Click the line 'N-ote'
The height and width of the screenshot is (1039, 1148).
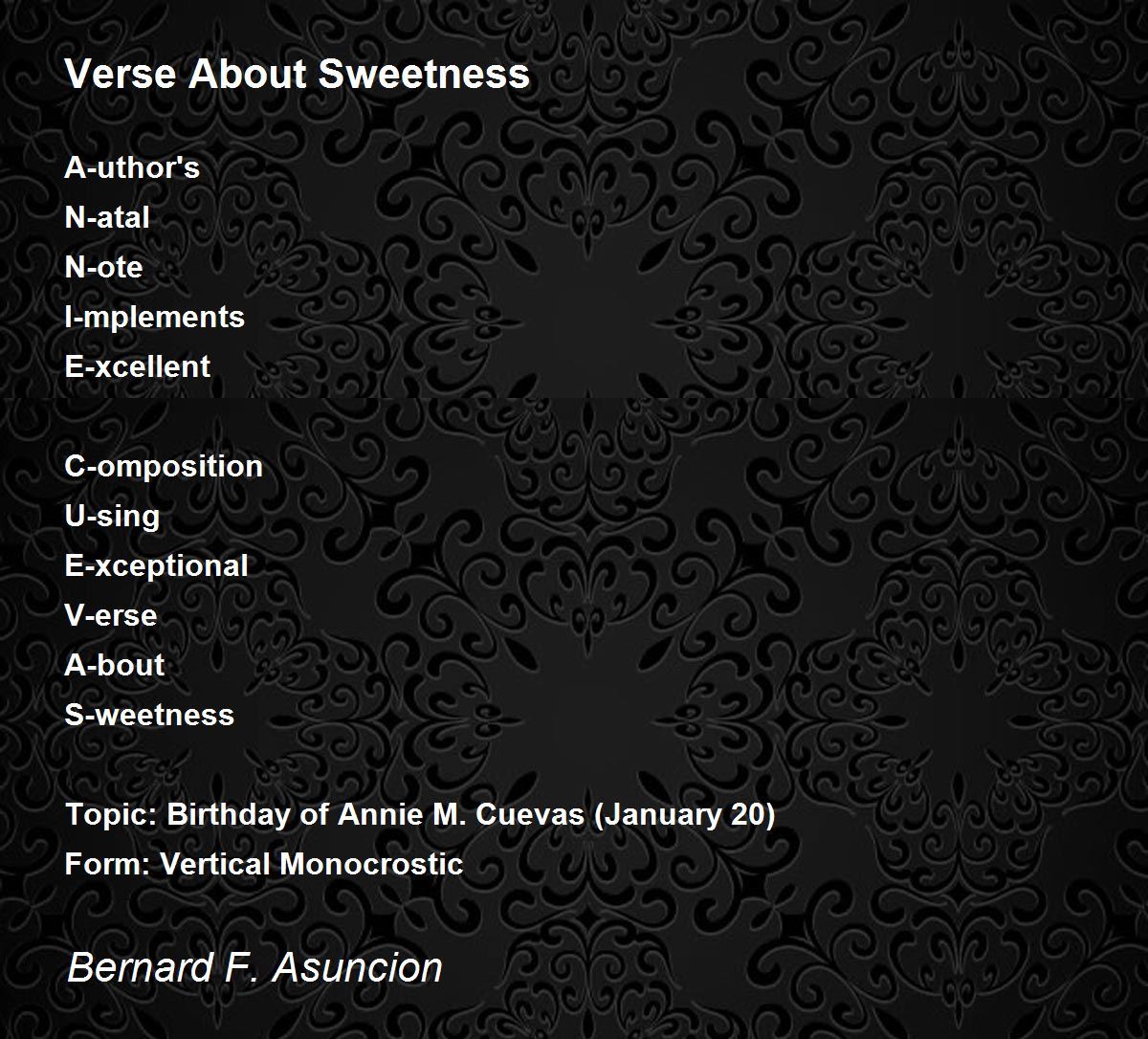(x=103, y=267)
